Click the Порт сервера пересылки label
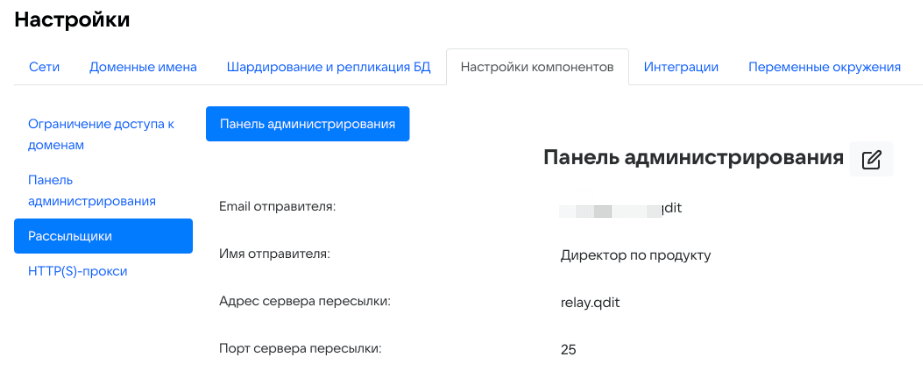The image size is (923, 378). 300,348
